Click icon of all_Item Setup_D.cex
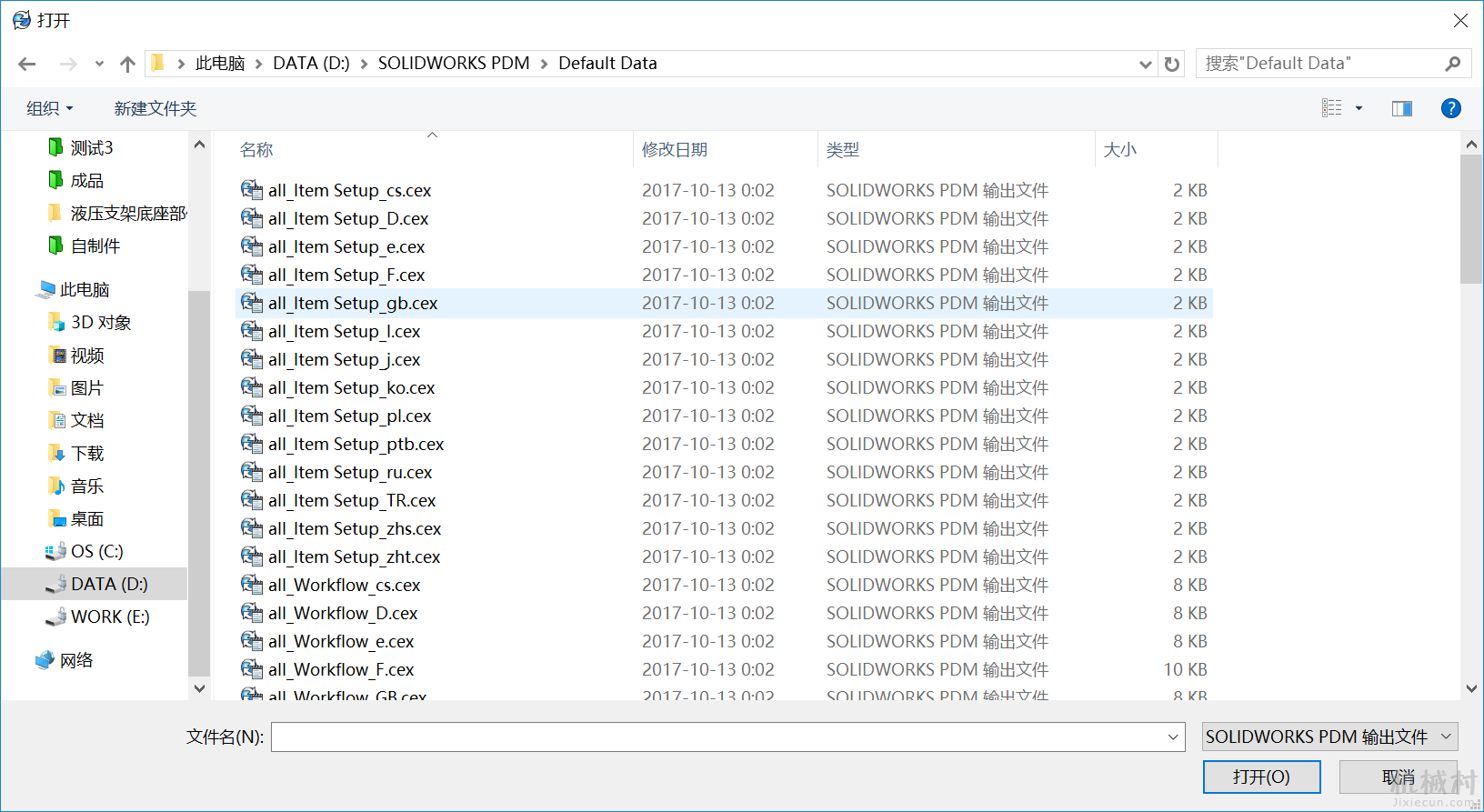 pyautogui.click(x=251, y=218)
